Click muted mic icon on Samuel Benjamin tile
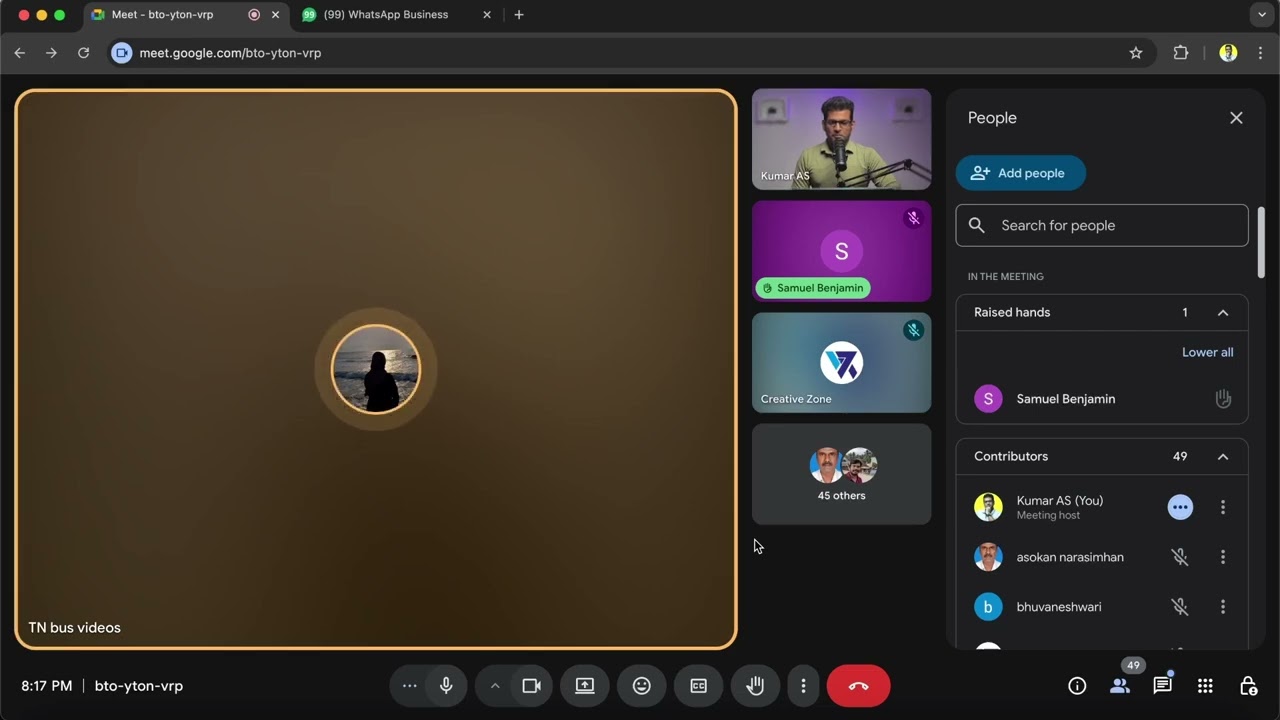Image resolution: width=1280 pixels, height=720 pixels. click(913, 218)
